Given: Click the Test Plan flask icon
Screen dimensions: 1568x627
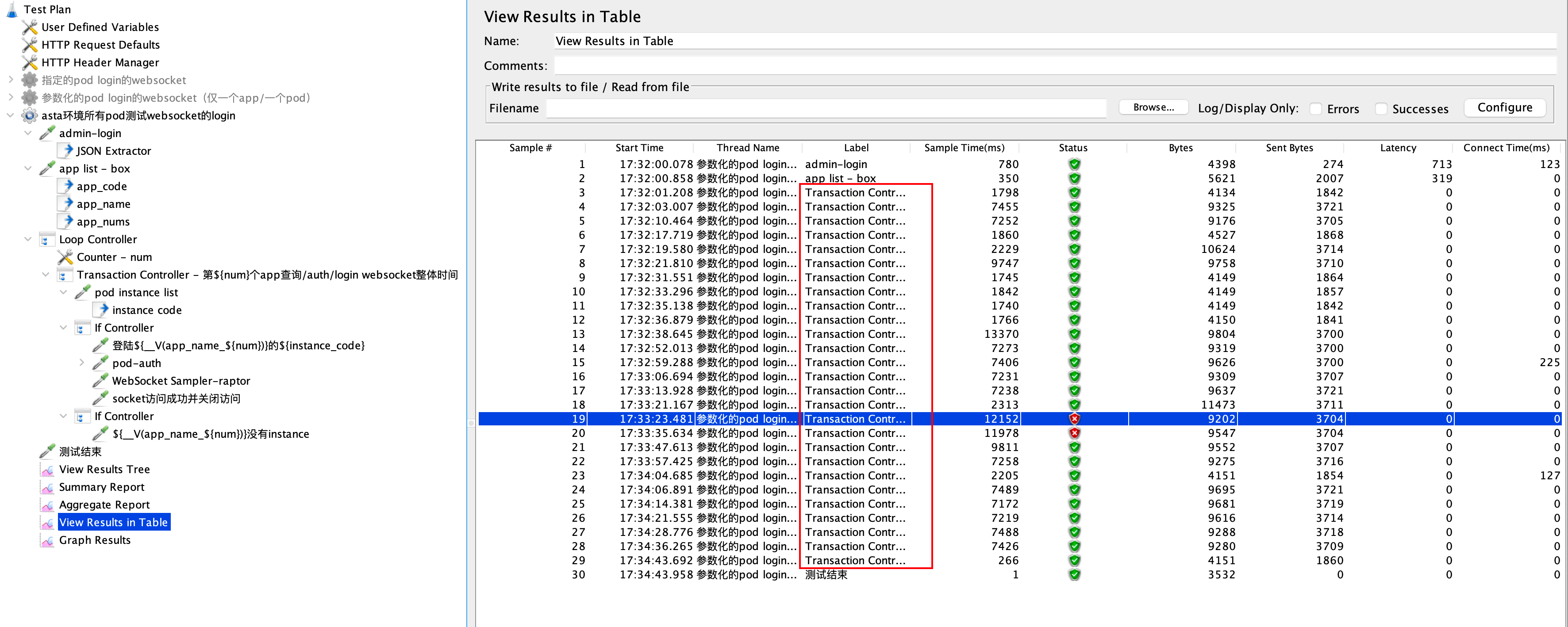Looking at the screenshot, I should point(12,9).
